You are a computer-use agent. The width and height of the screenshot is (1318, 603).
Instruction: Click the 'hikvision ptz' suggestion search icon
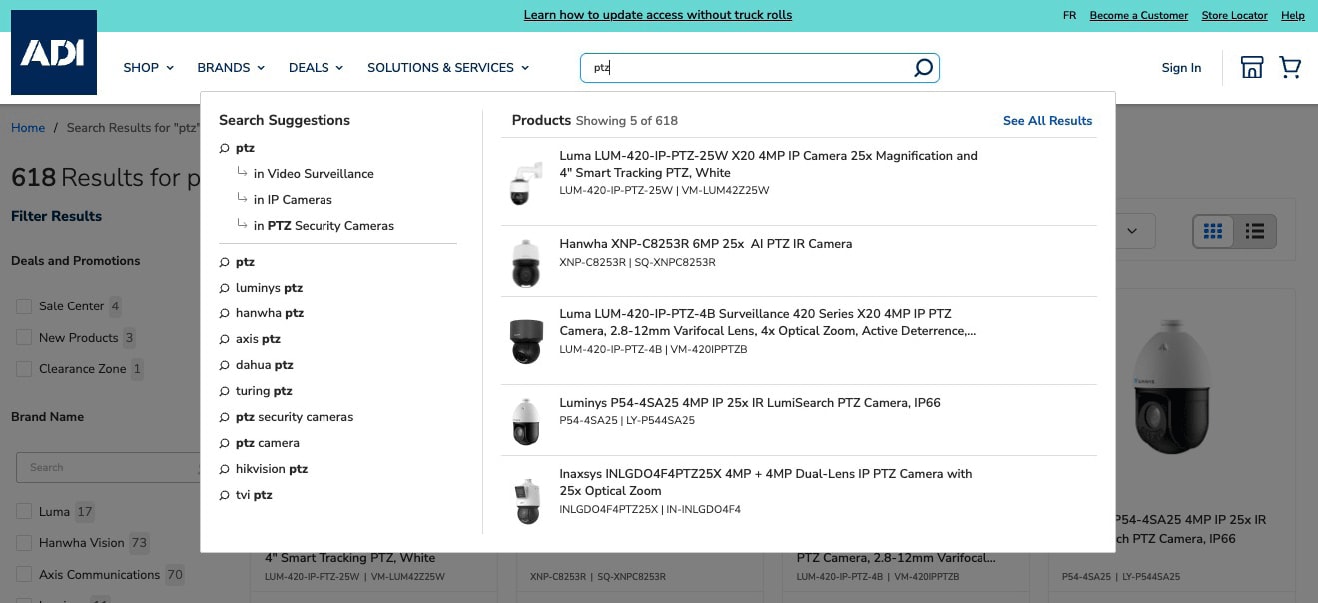pyautogui.click(x=224, y=469)
